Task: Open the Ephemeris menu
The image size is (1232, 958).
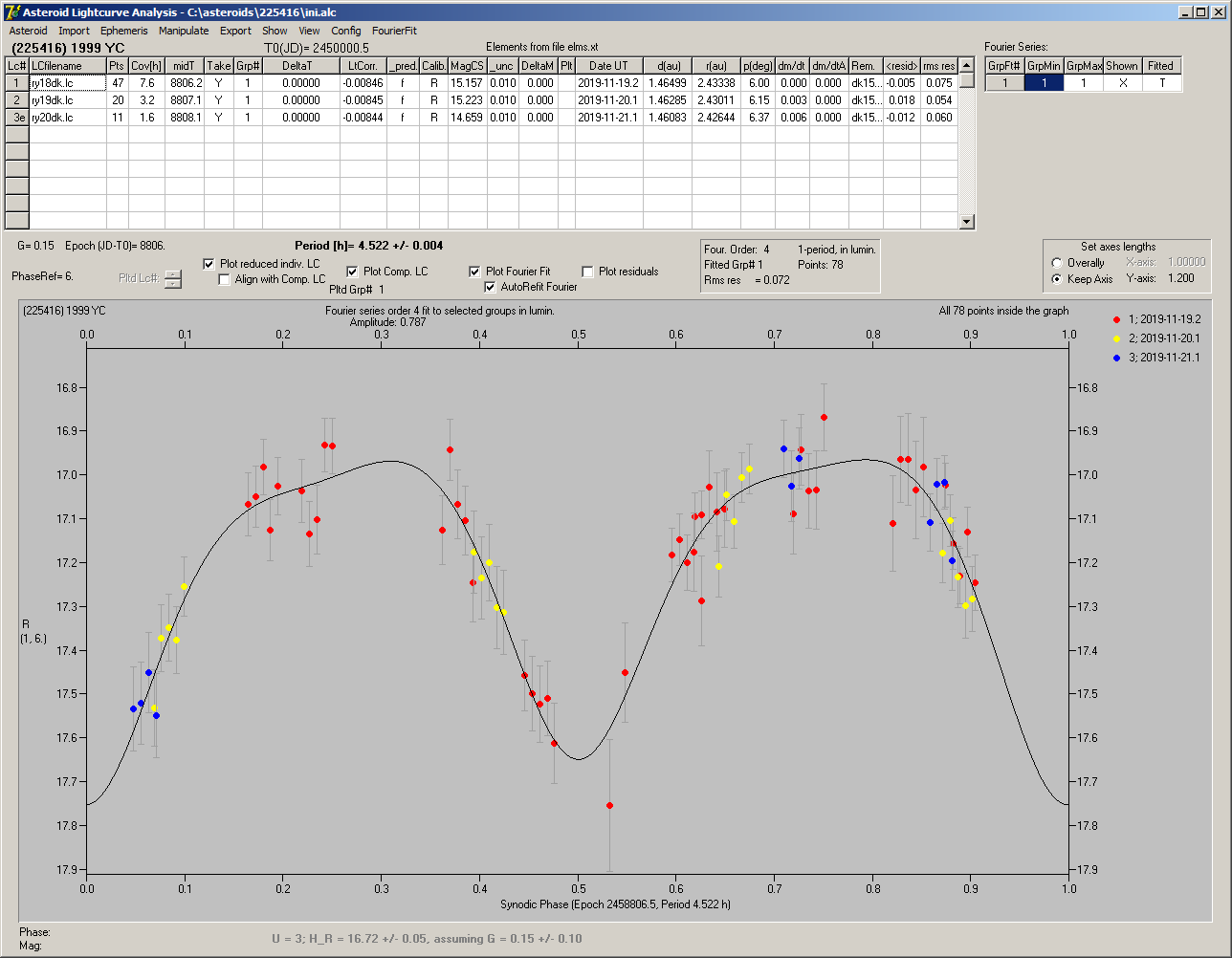Action: (124, 31)
